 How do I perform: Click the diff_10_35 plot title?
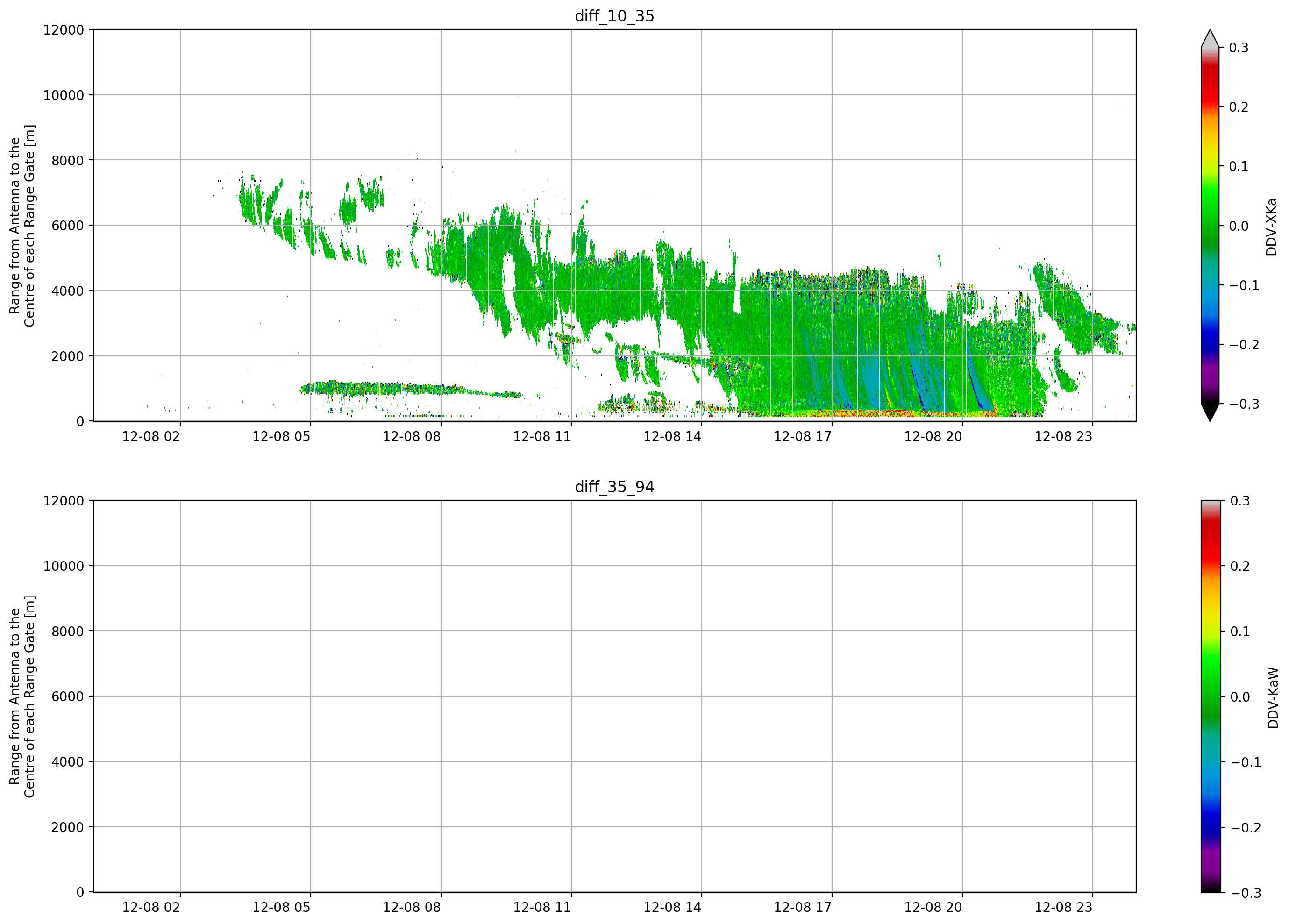614,16
